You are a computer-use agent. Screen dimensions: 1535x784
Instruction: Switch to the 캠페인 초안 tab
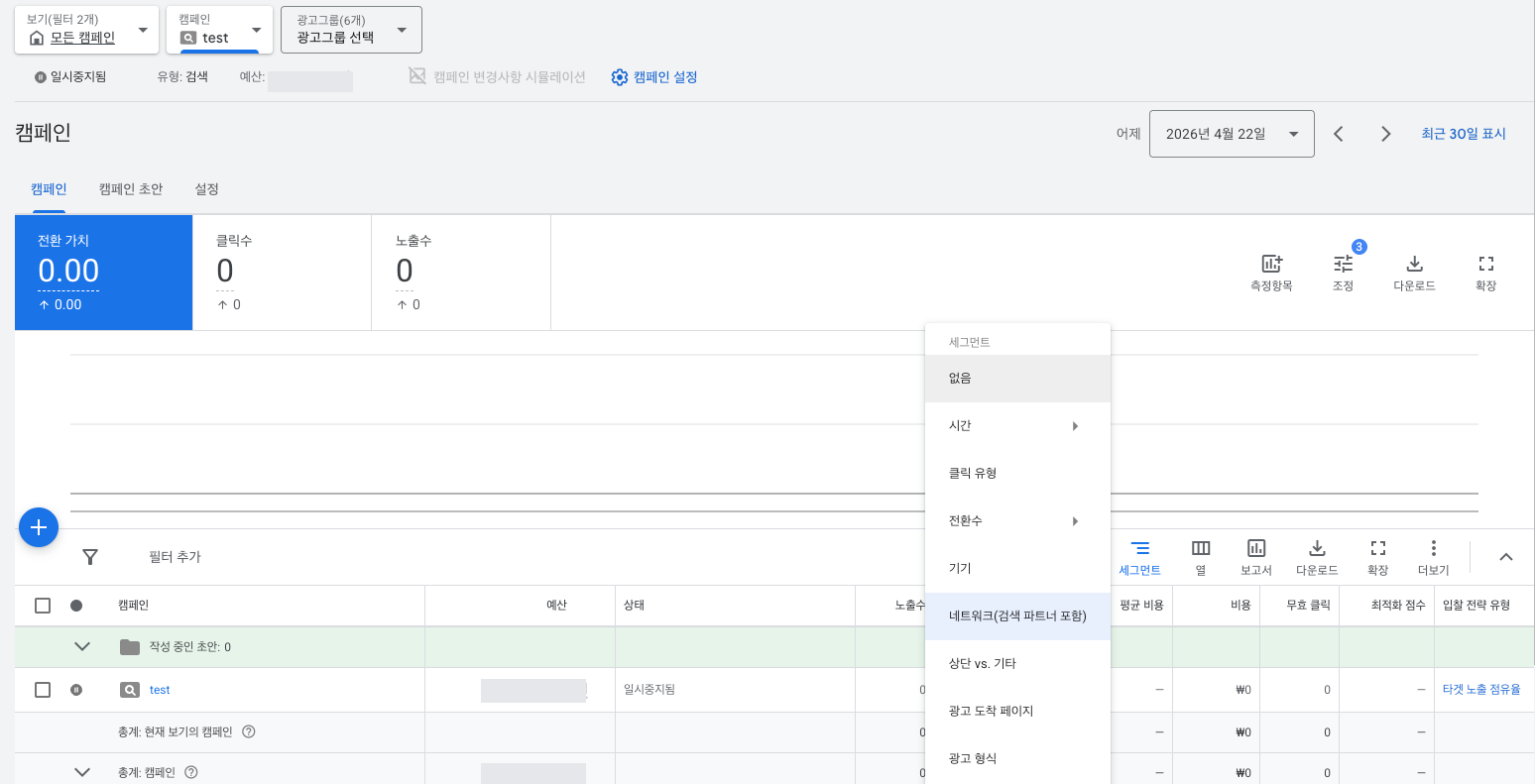click(x=130, y=188)
